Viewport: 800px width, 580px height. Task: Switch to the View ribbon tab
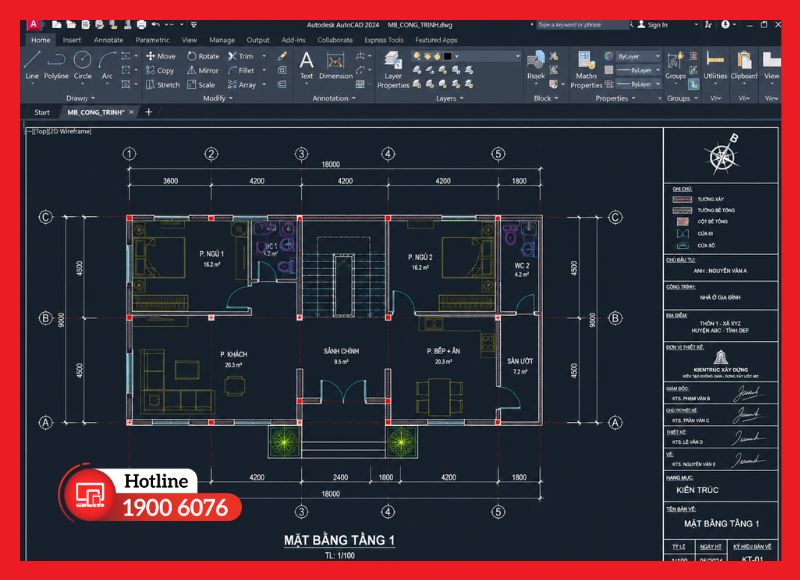click(x=189, y=40)
